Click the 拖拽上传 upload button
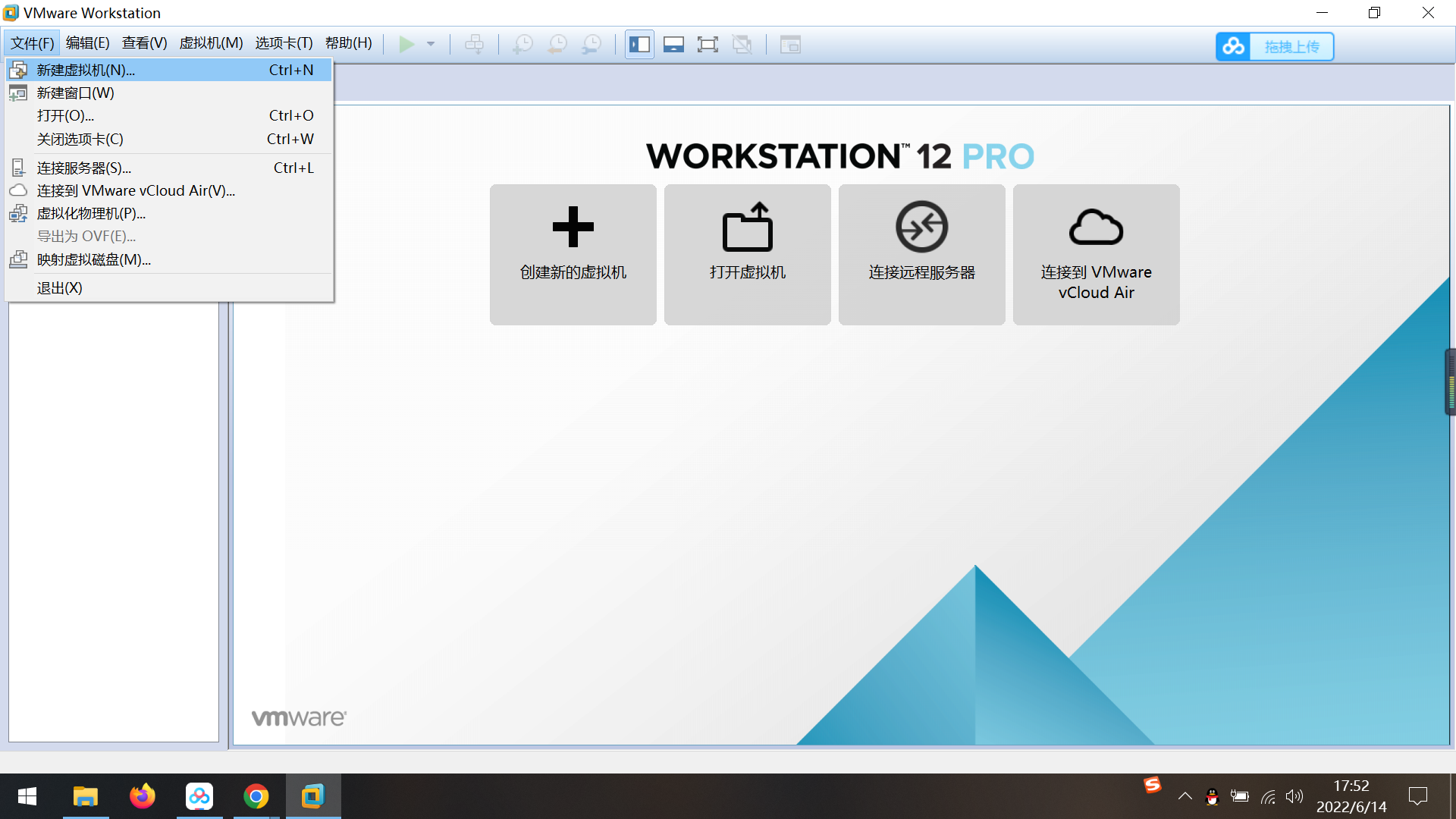Image resolution: width=1456 pixels, height=819 pixels. click(x=1291, y=46)
